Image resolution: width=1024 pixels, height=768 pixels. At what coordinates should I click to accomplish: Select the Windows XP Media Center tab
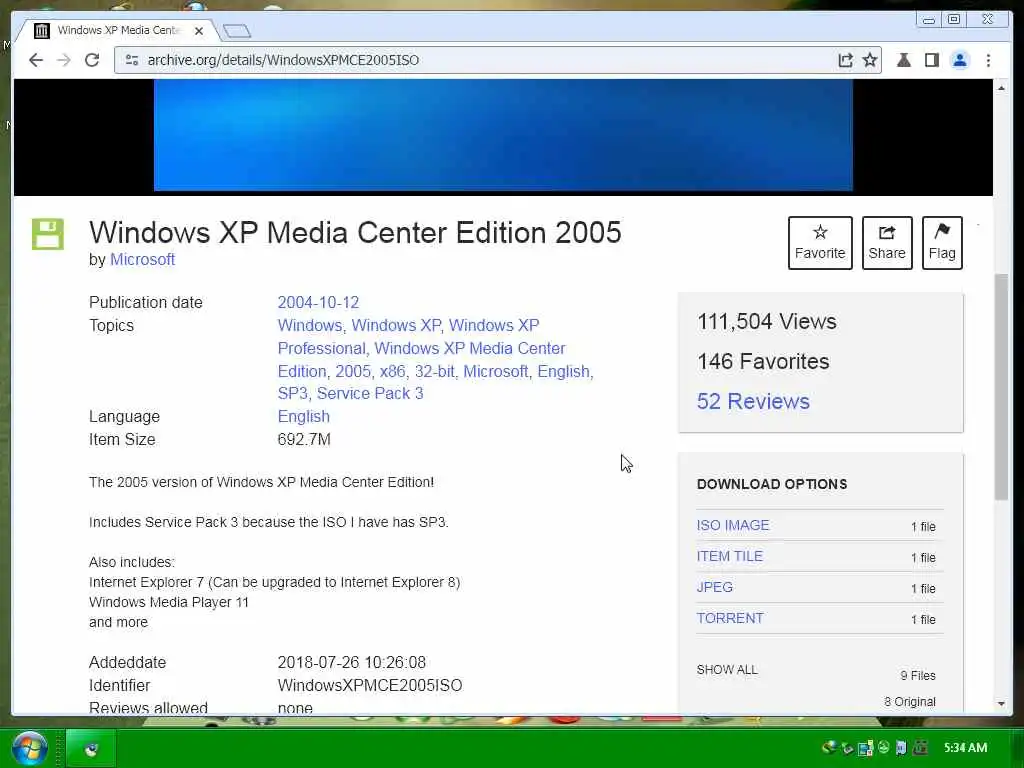tap(118, 31)
